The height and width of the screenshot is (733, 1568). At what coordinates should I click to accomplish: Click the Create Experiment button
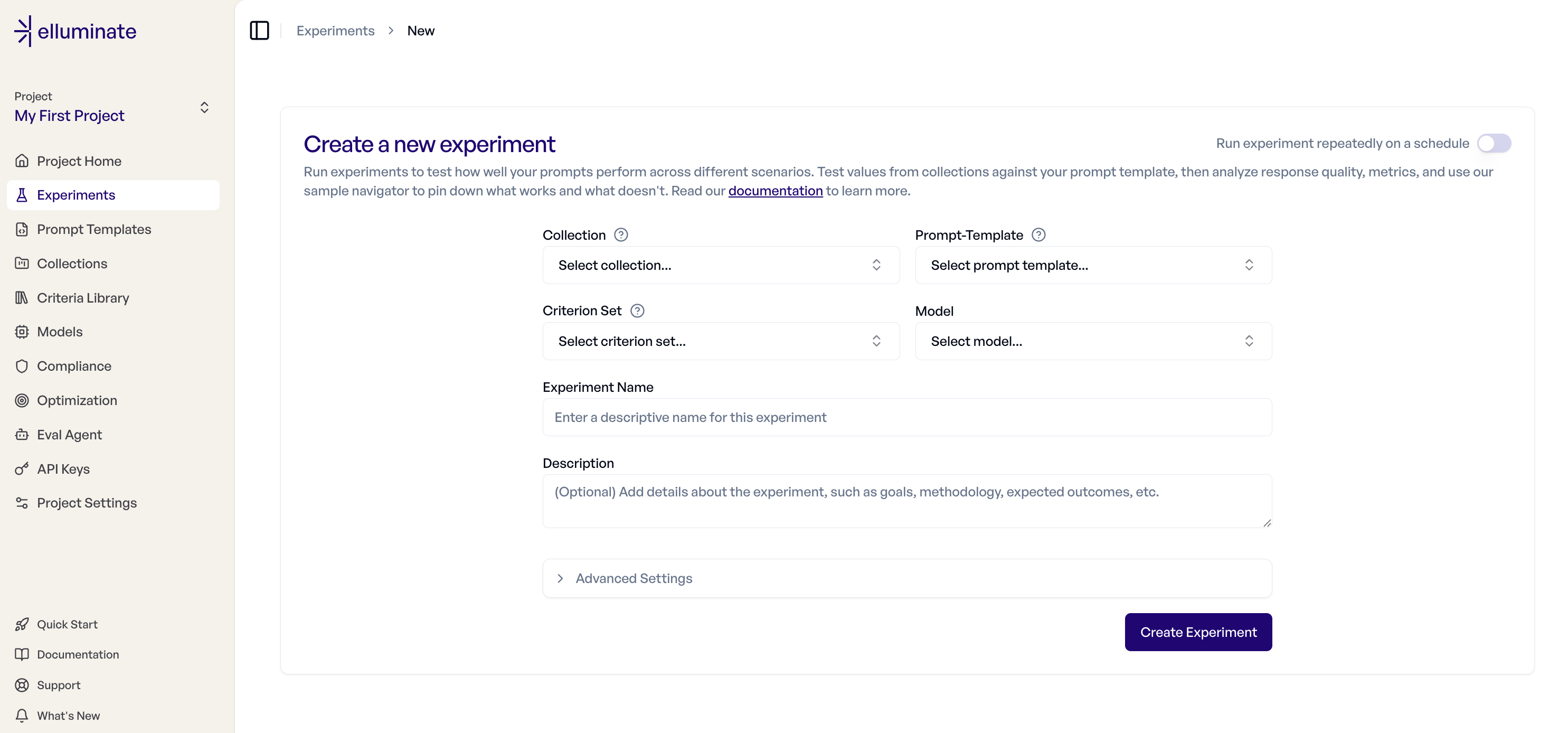pyautogui.click(x=1197, y=632)
